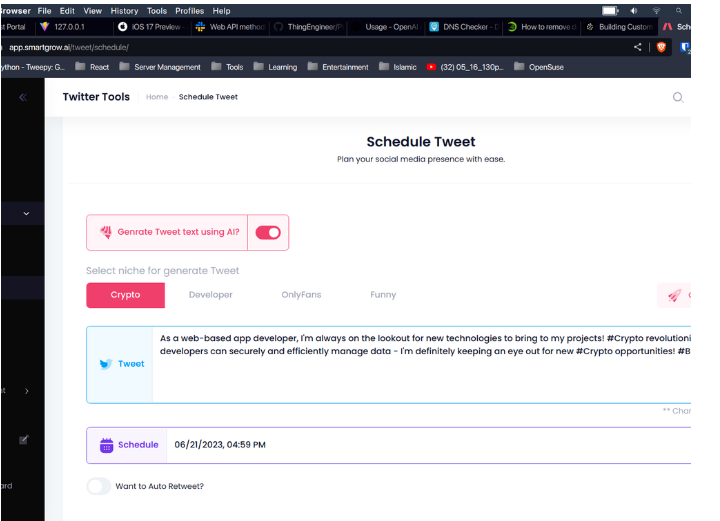Click the Wi-Fi icon in menu bar
Screen dimensions: 720x521
pos(657,11)
